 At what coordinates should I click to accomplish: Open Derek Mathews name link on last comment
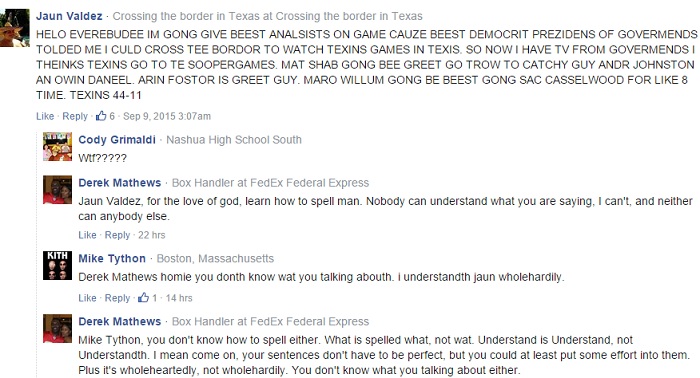click(x=120, y=321)
